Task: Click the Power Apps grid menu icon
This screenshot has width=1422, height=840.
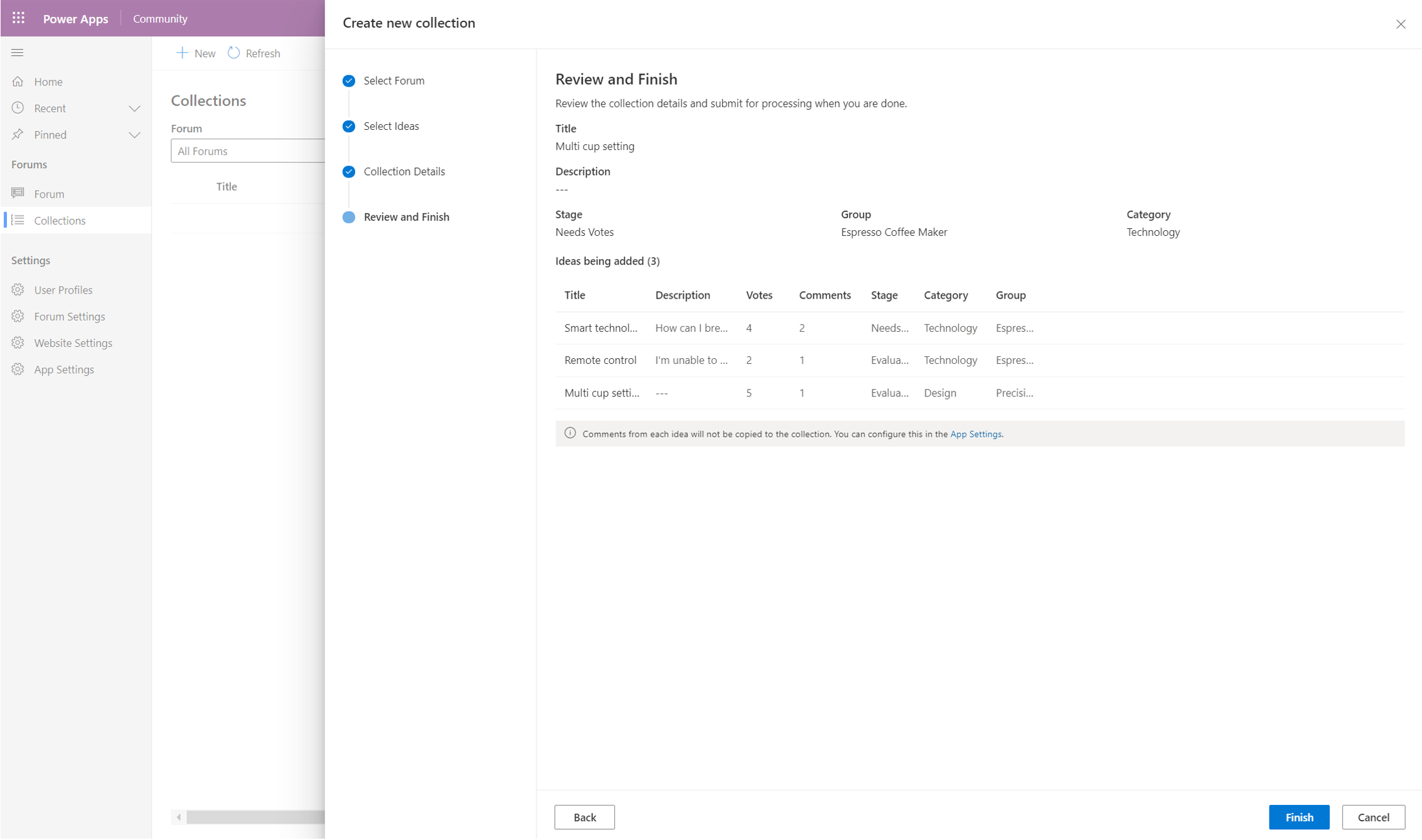Action: pyautogui.click(x=17, y=17)
